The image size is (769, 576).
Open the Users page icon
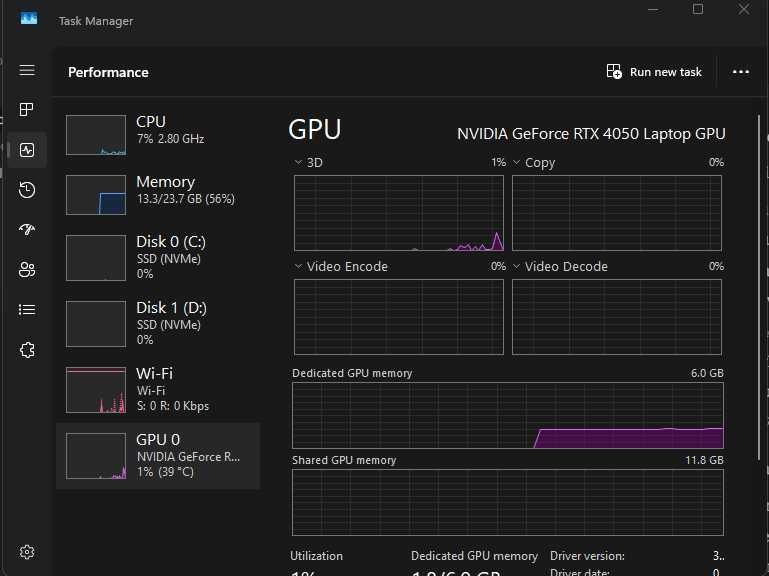(x=27, y=269)
